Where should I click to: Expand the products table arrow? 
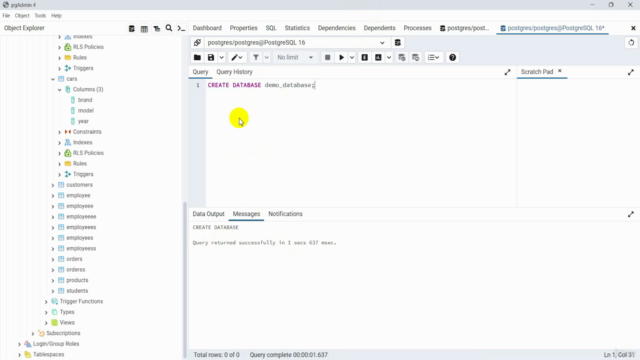[x=53, y=281]
